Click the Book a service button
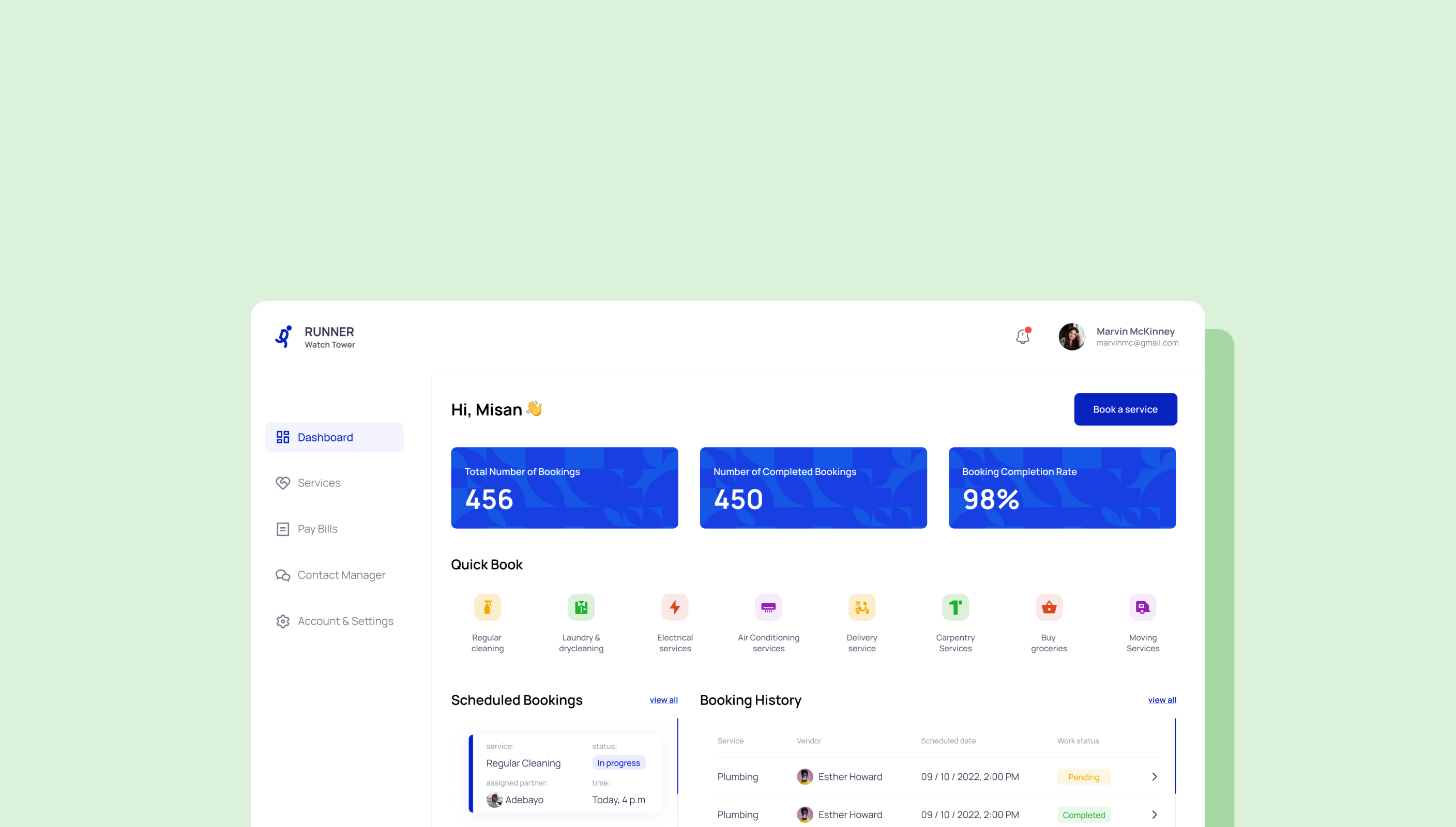The height and width of the screenshot is (827, 1456). (x=1125, y=409)
